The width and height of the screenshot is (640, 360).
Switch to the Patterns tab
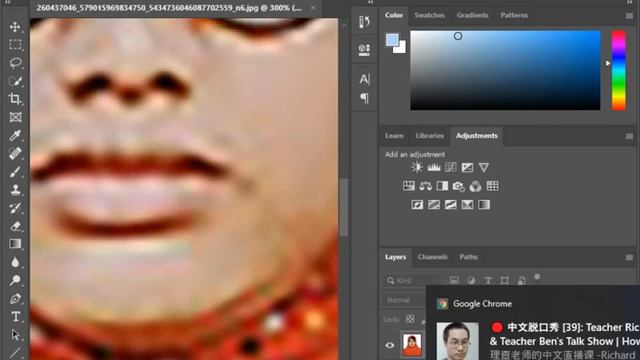(x=514, y=15)
